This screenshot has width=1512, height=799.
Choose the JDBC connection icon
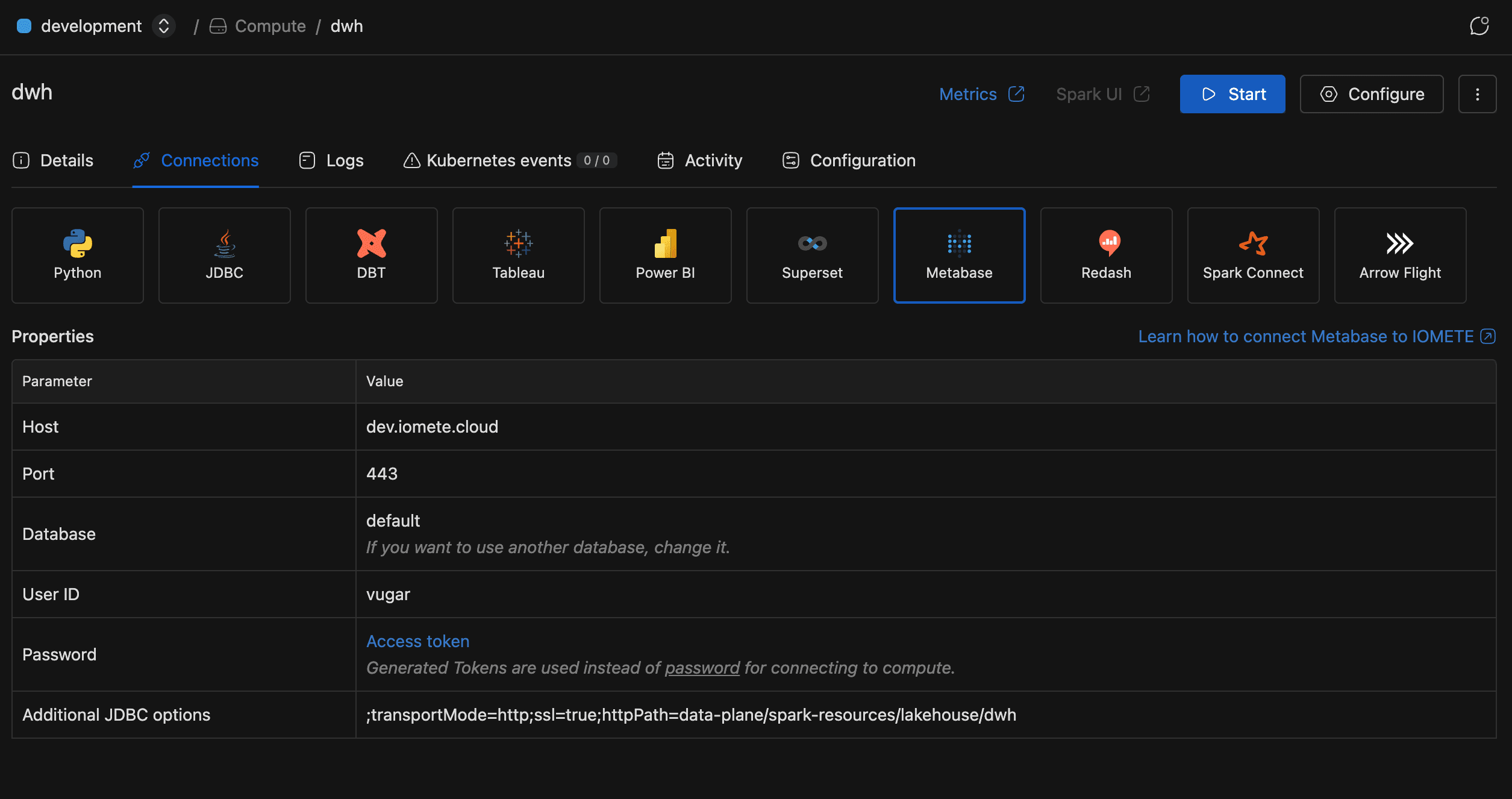click(x=224, y=255)
